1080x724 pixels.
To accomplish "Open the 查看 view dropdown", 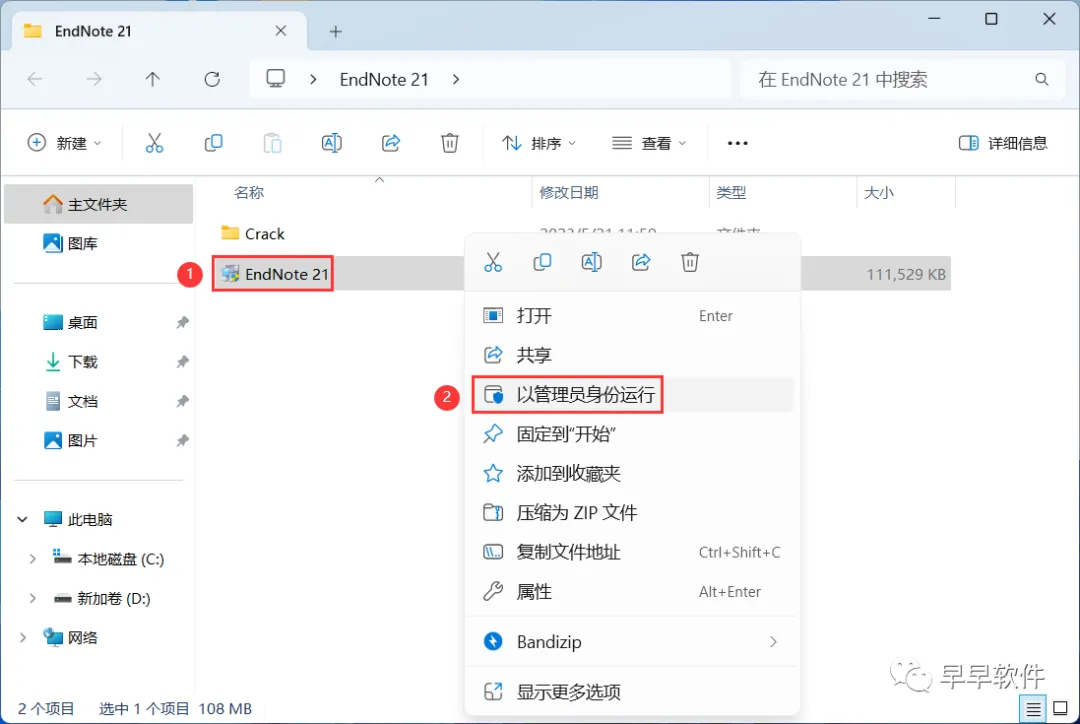I will 649,143.
